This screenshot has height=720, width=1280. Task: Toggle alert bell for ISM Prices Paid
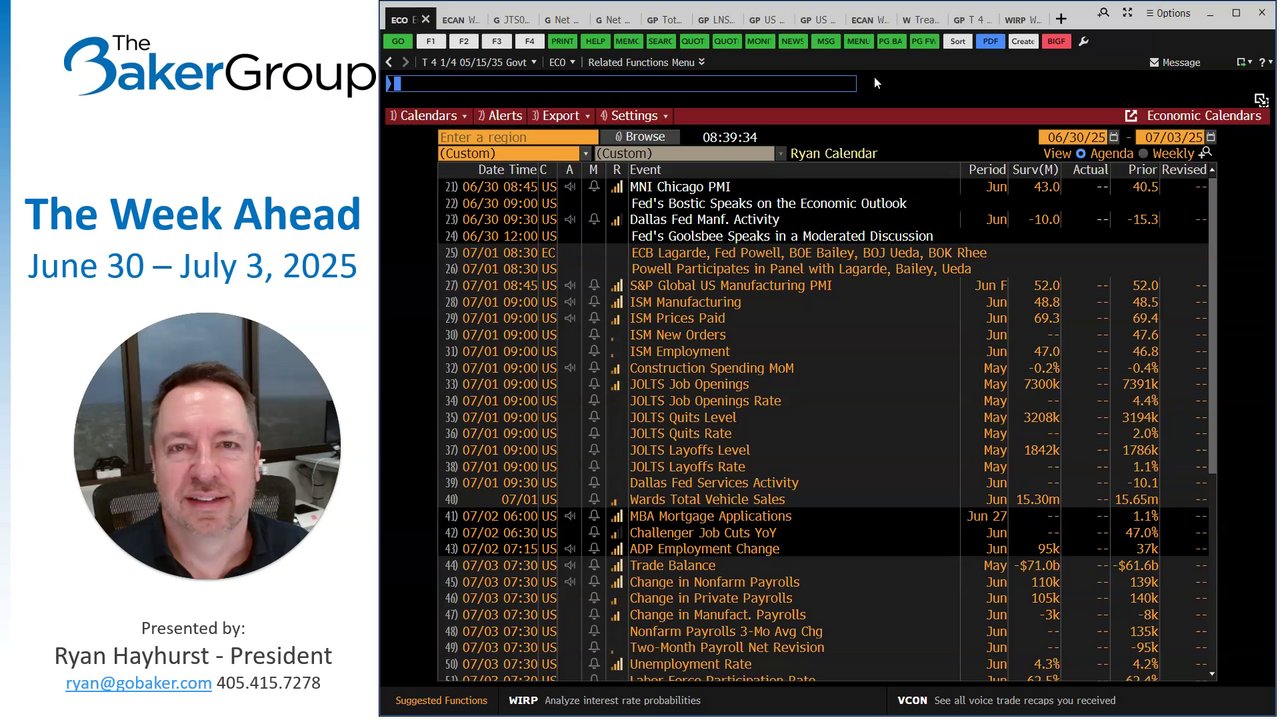[x=594, y=319]
